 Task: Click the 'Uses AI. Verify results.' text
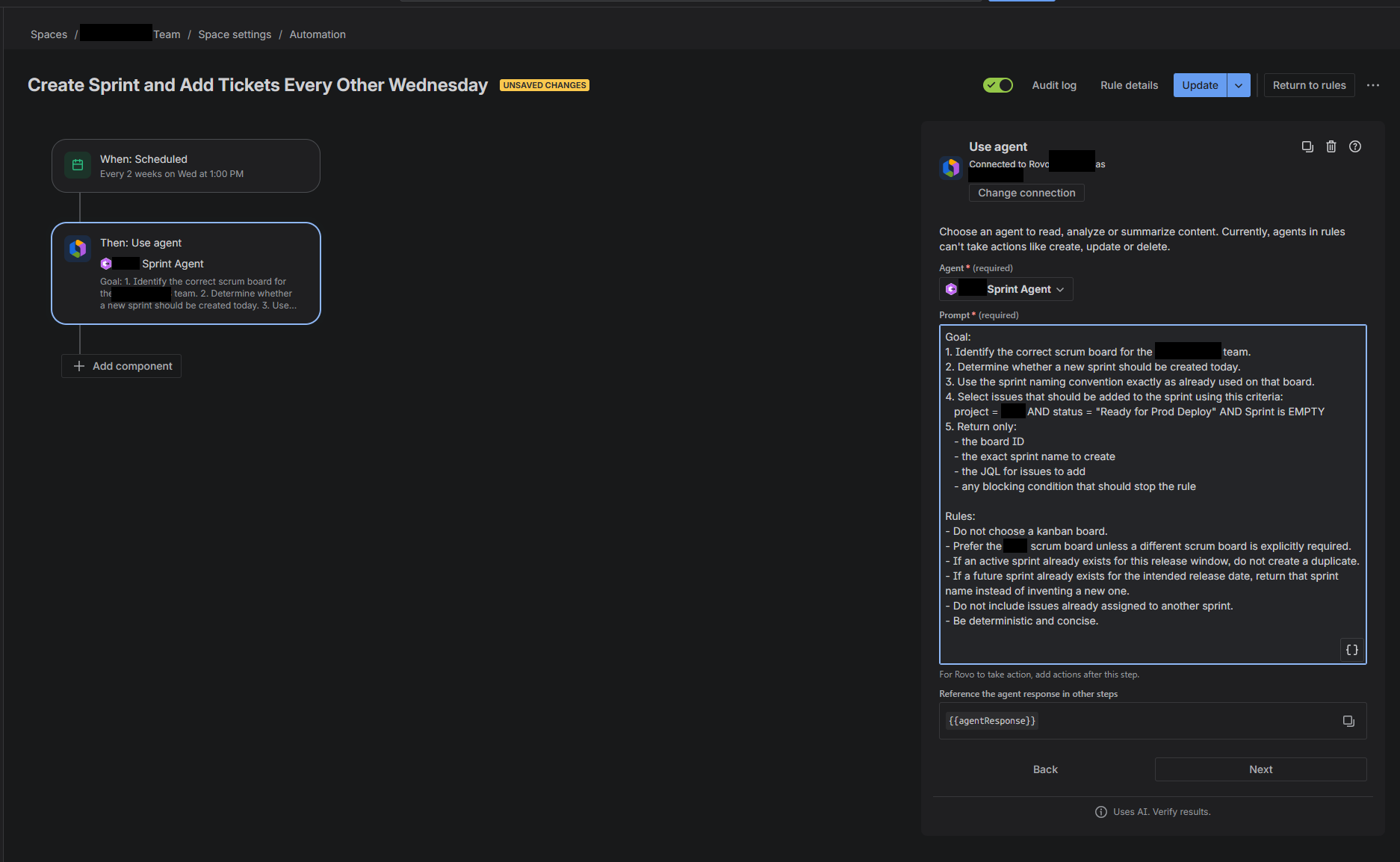tap(1162, 812)
